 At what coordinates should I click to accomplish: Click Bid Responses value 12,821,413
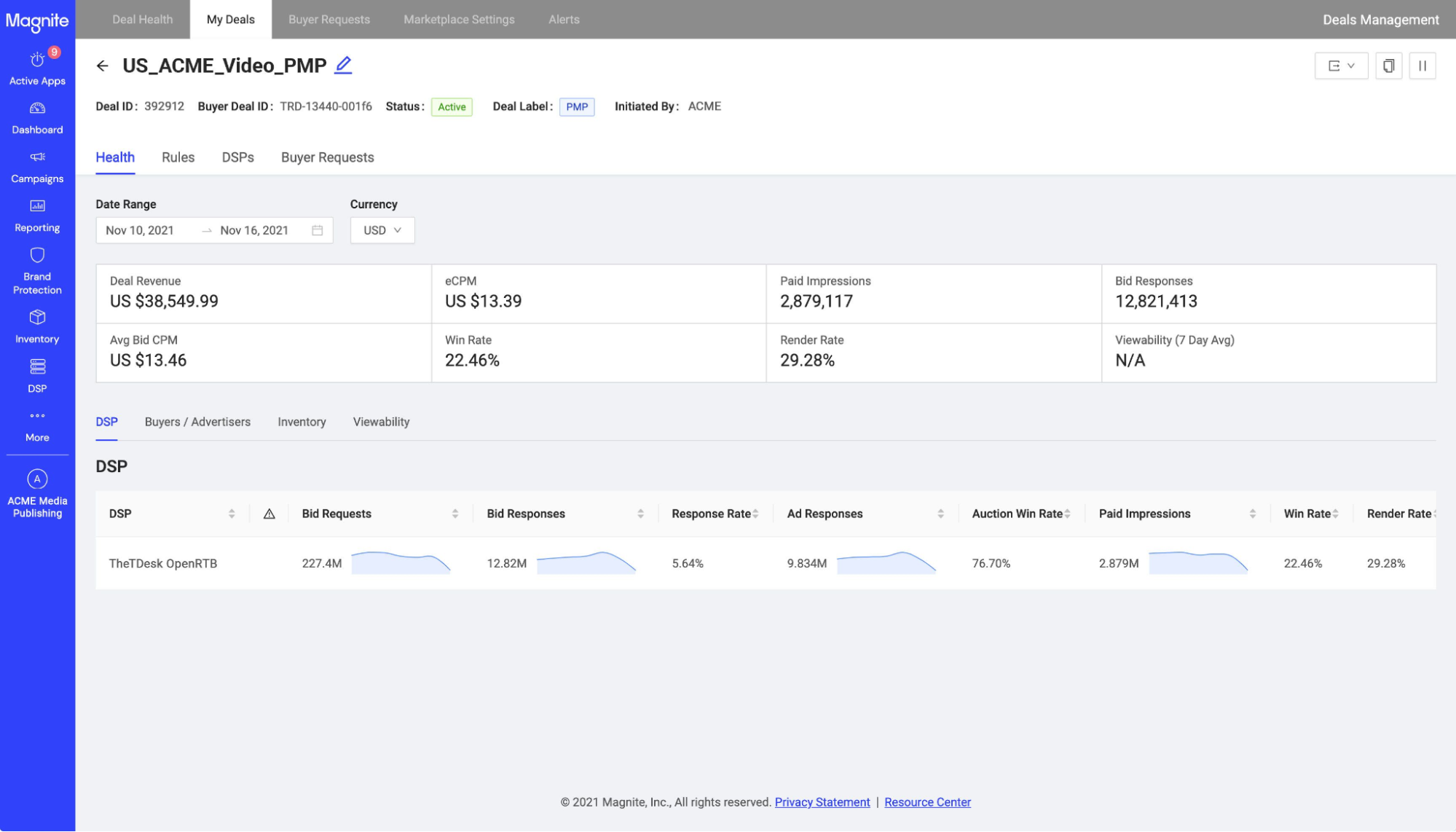click(1156, 302)
